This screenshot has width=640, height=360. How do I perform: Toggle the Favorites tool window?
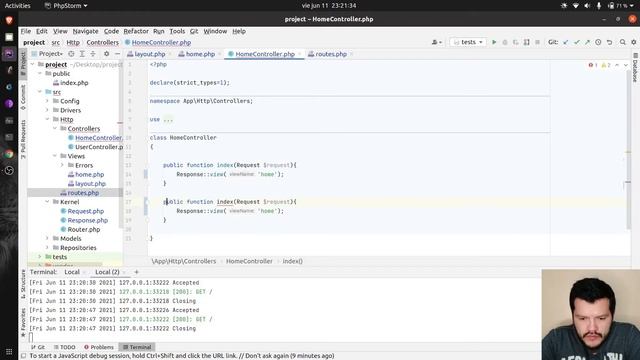pos(23,322)
